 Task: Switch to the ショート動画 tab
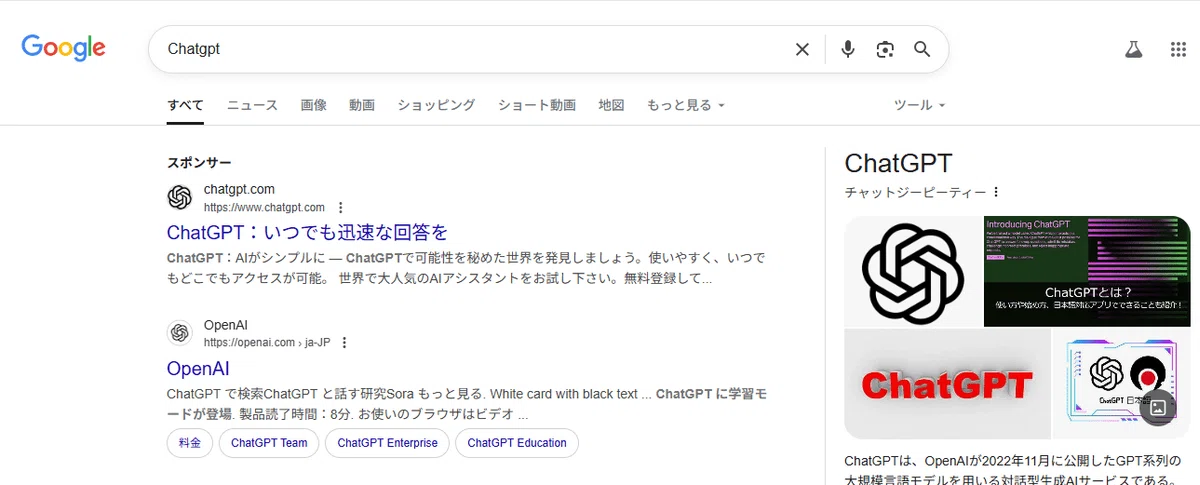coord(537,105)
